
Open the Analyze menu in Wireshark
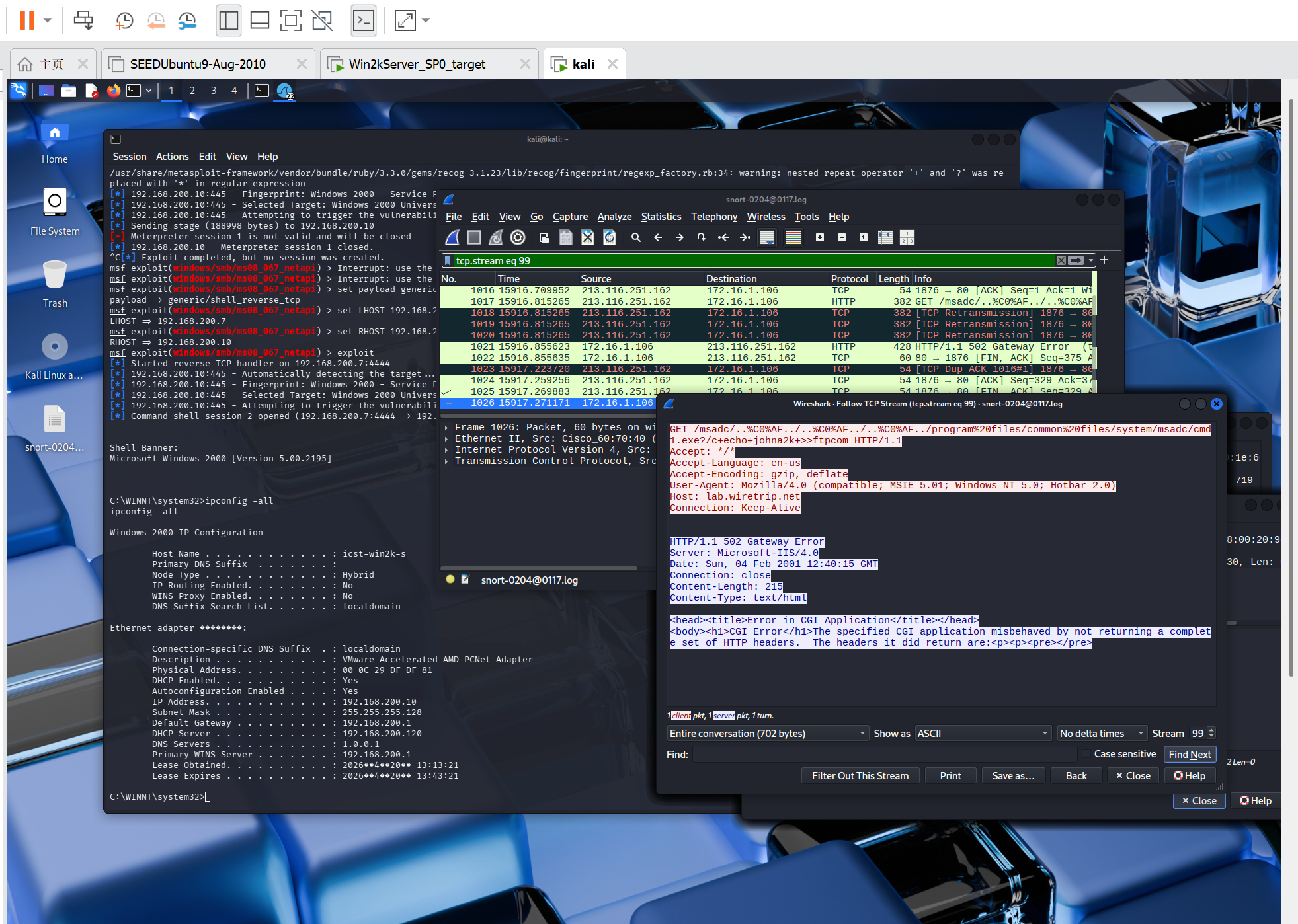[614, 217]
